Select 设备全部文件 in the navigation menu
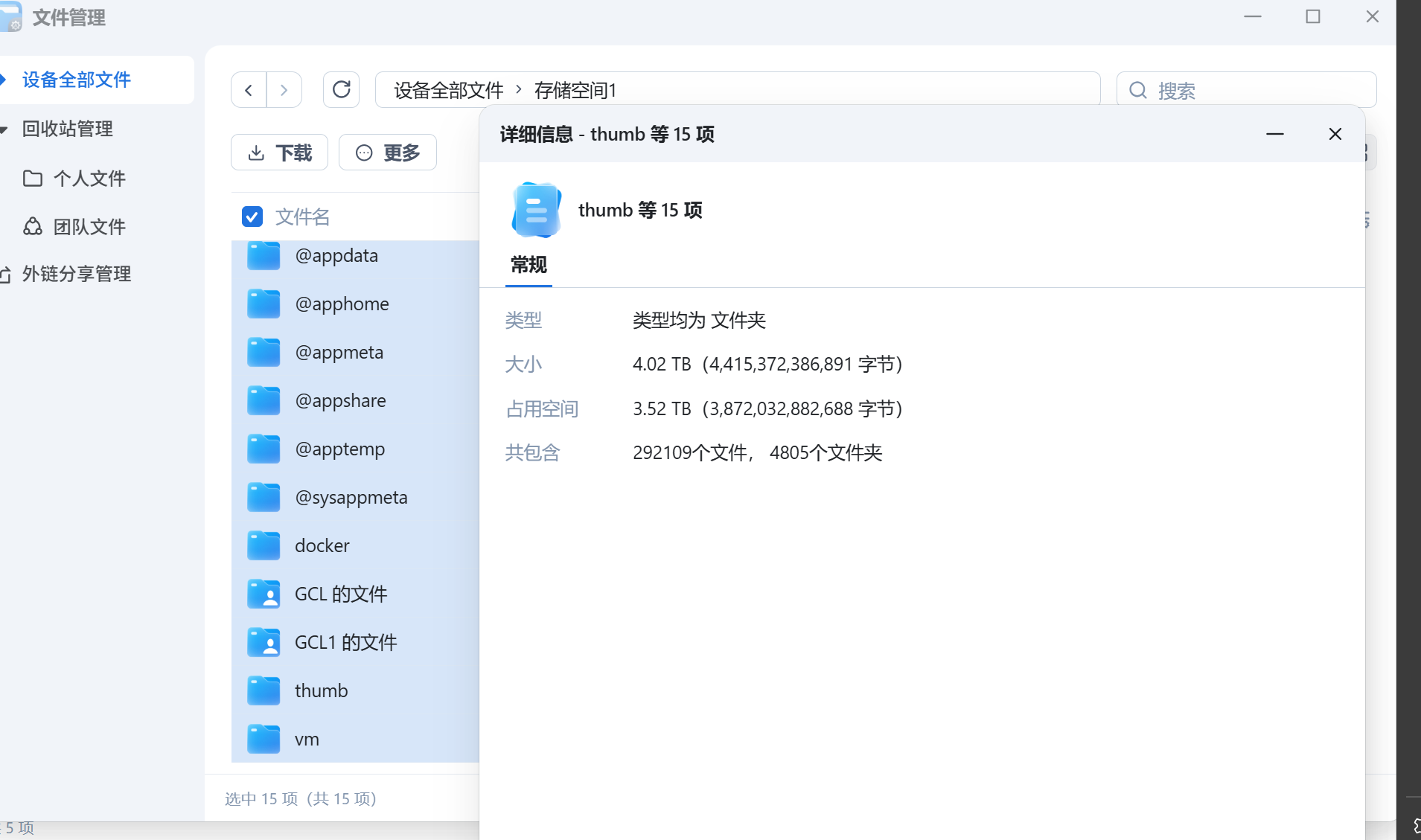Image resolution: width=1421 pixels, height=840 pixels. (76, 79)
